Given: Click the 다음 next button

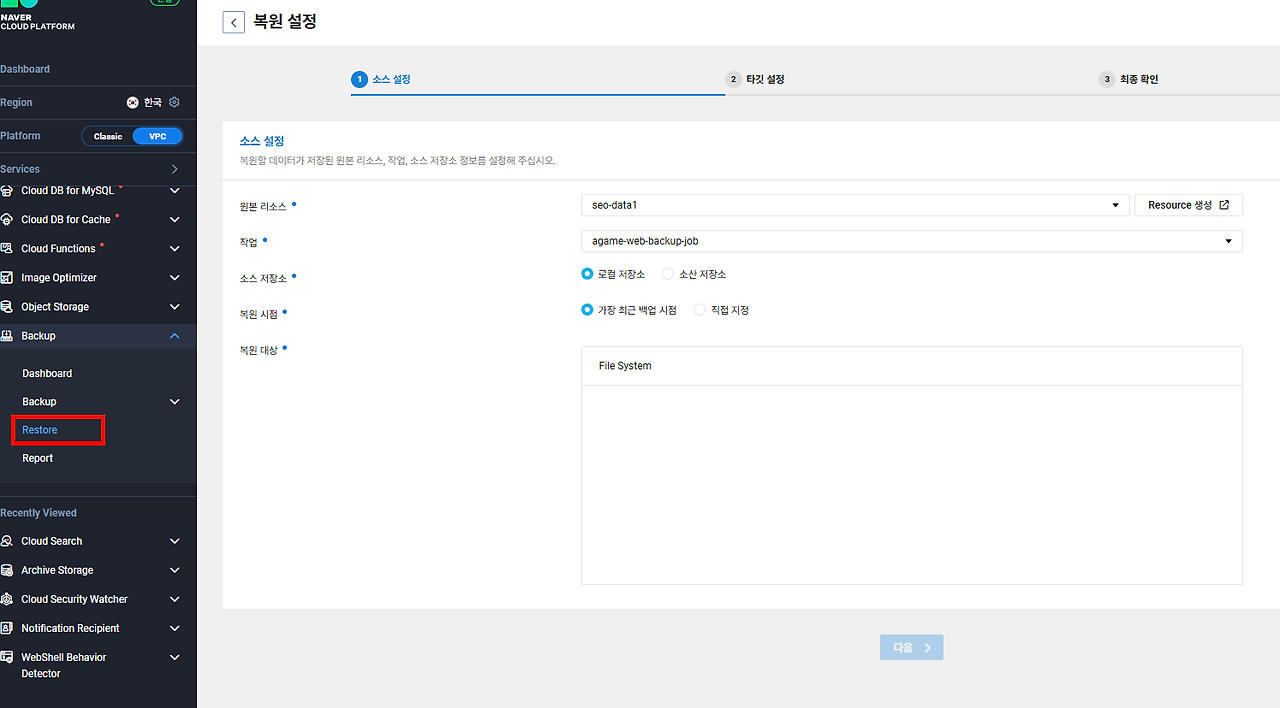Looking at the screenshot, I should 911,647.
